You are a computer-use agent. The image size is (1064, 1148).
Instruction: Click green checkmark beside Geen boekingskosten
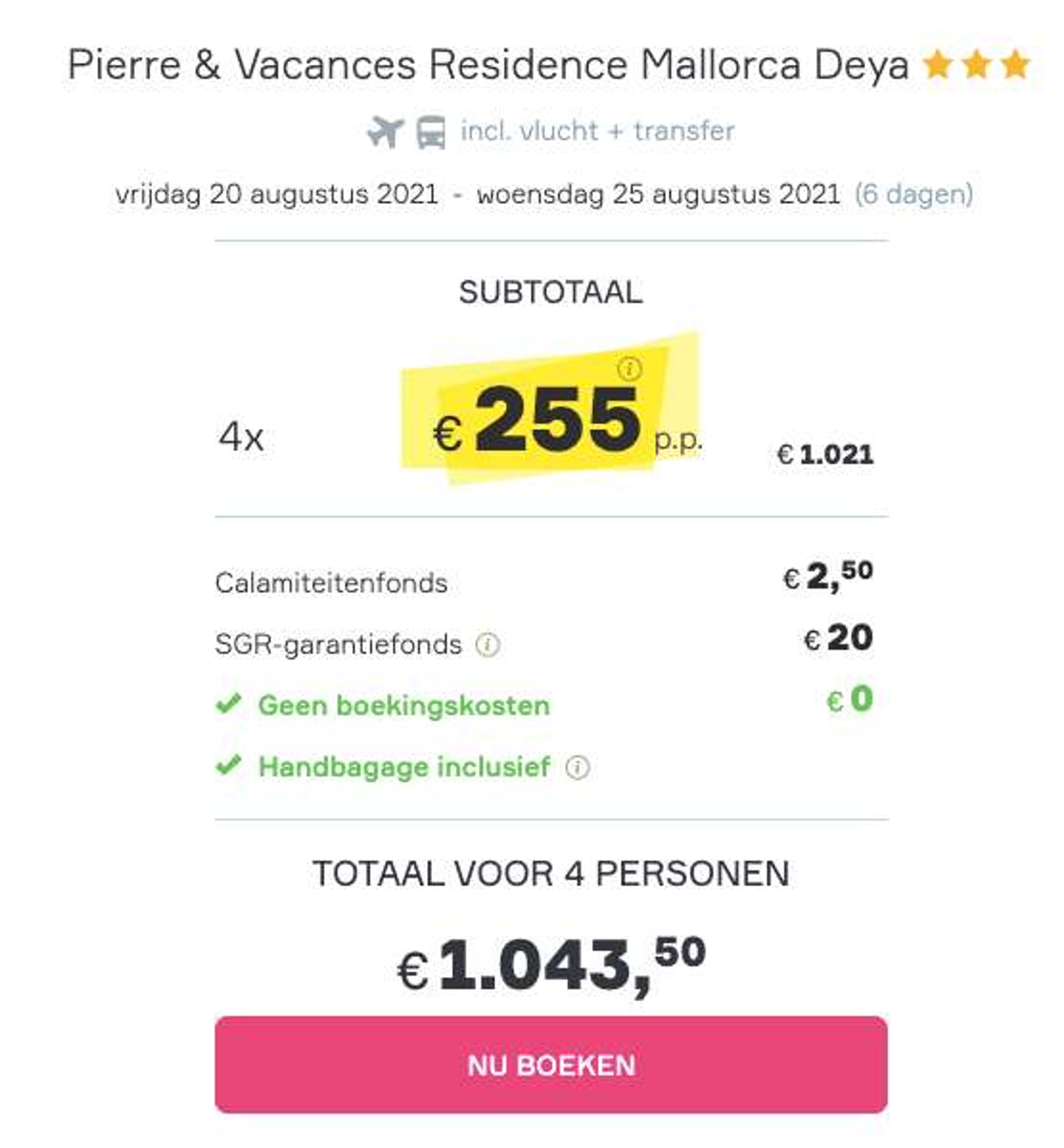(x=229, y=704)
